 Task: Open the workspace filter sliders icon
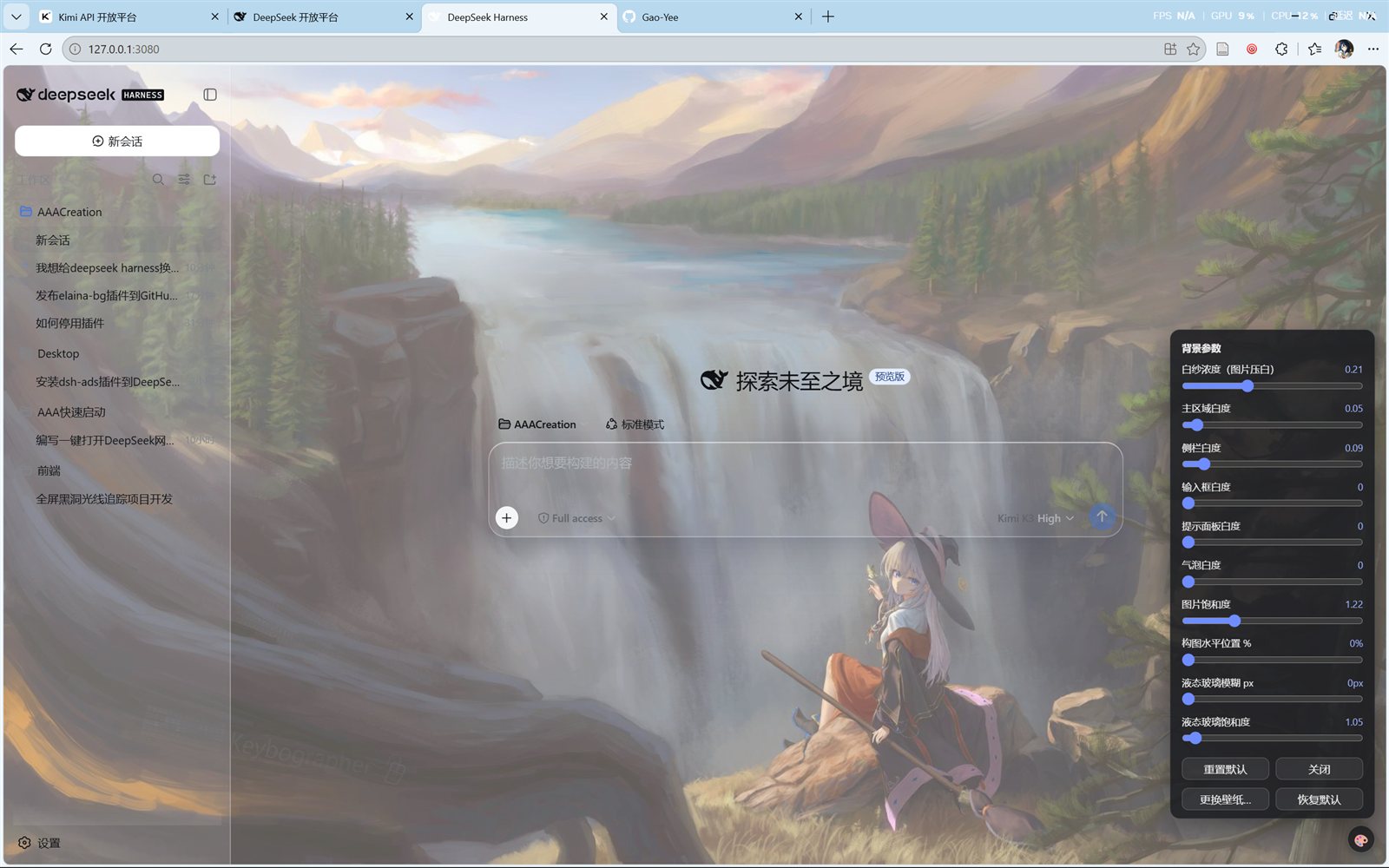coord(184,180)
